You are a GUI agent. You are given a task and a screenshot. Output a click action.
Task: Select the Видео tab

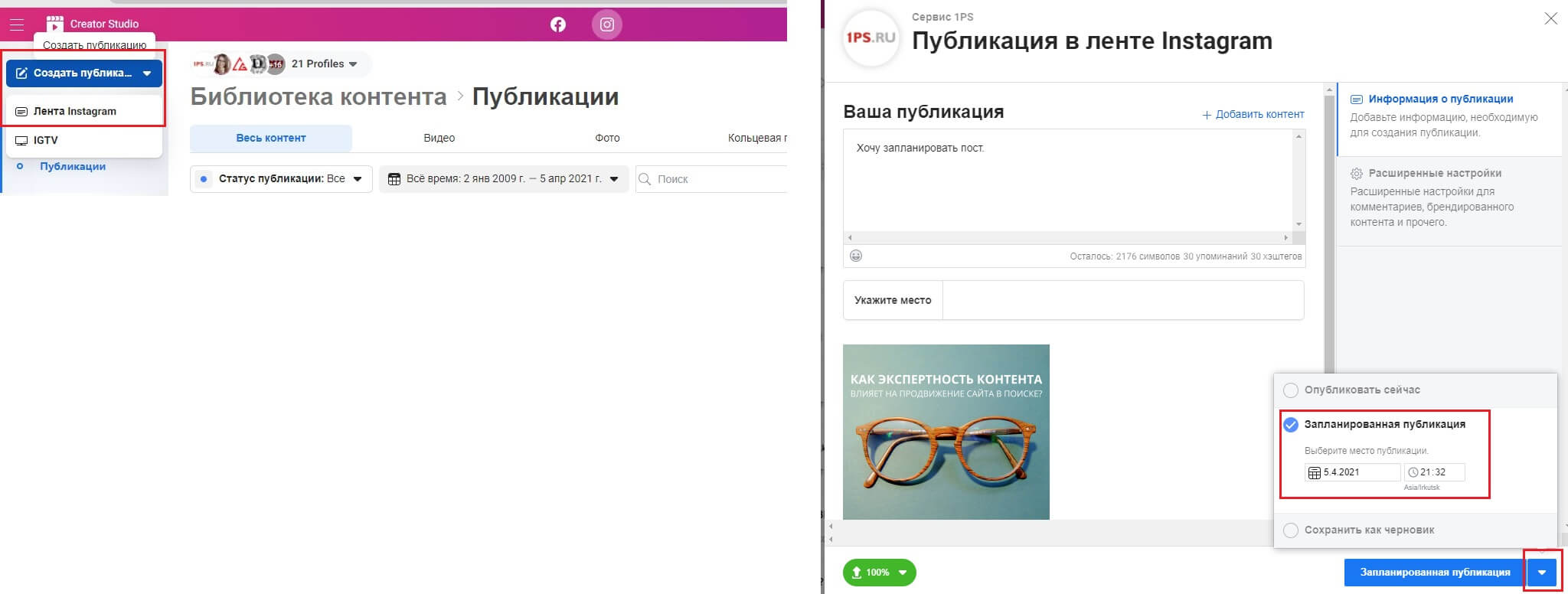[x=439, y=138]
